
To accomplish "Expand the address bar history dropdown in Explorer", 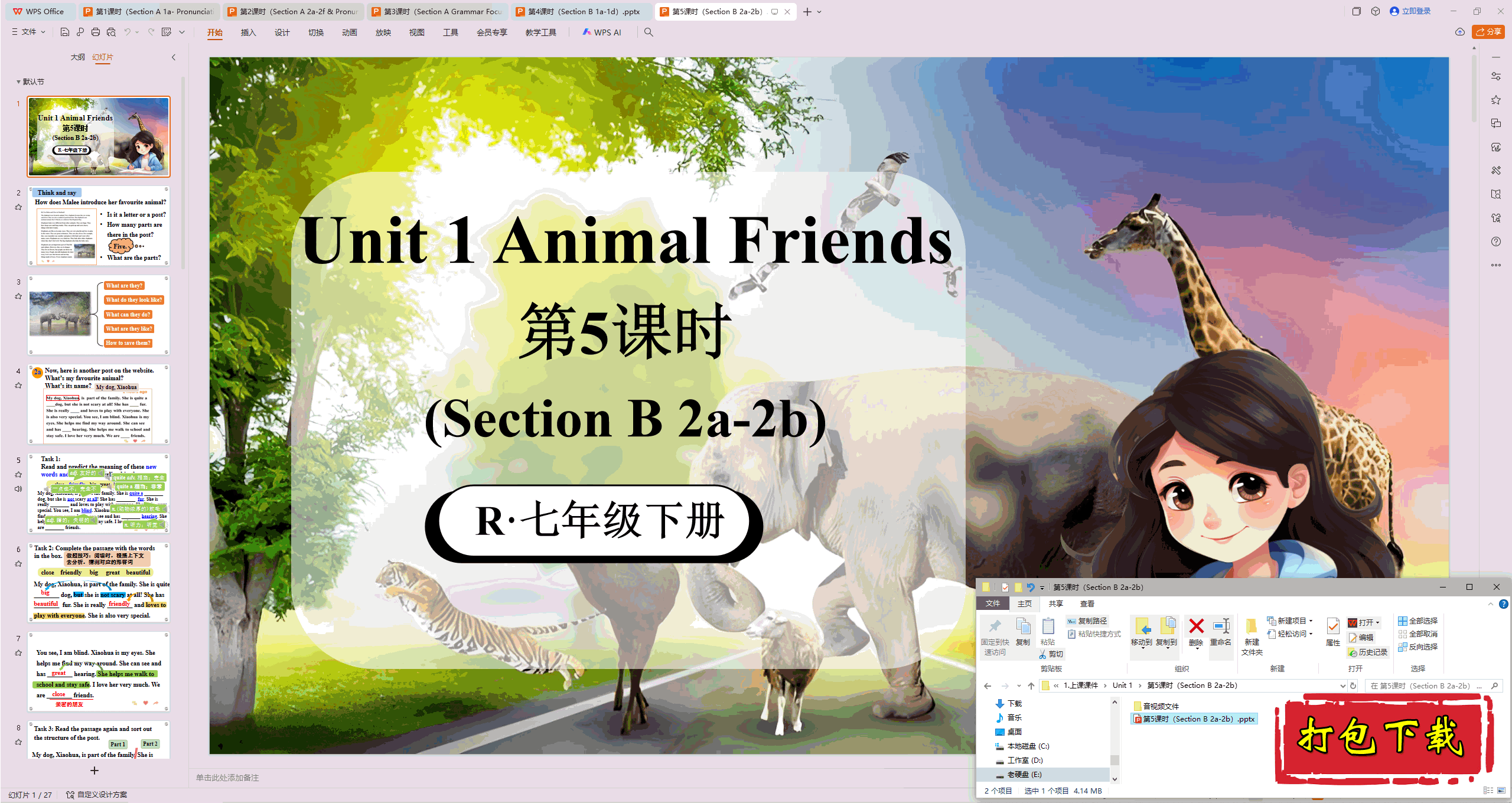I will click(1342, 686).
